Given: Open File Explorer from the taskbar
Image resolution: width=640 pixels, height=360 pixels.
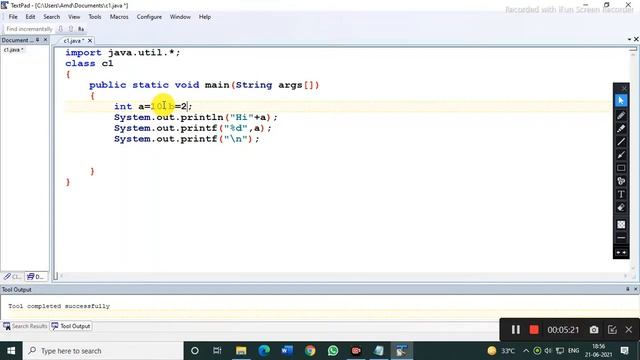Looking at the screenshot, I should [x=241, y=351].
